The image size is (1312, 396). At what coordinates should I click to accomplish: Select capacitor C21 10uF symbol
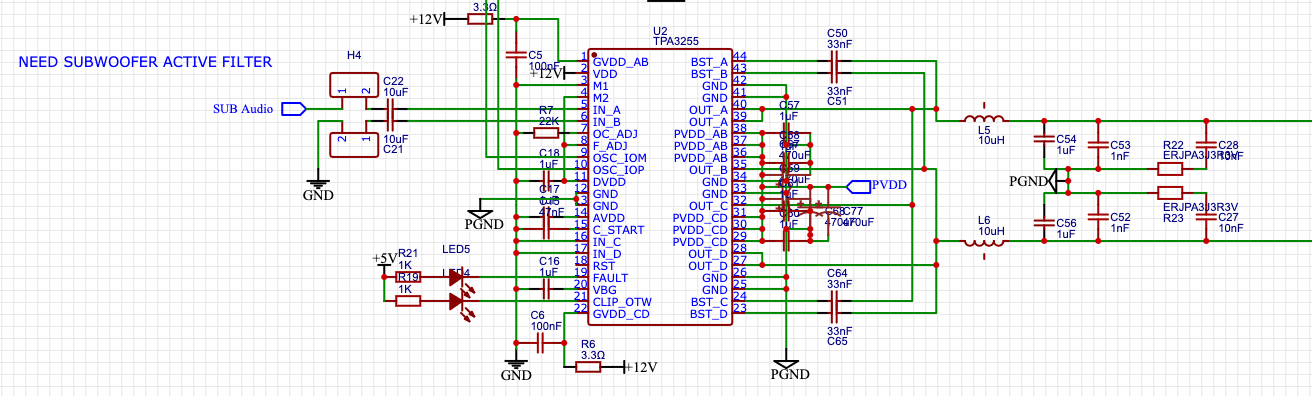[391, 122]
